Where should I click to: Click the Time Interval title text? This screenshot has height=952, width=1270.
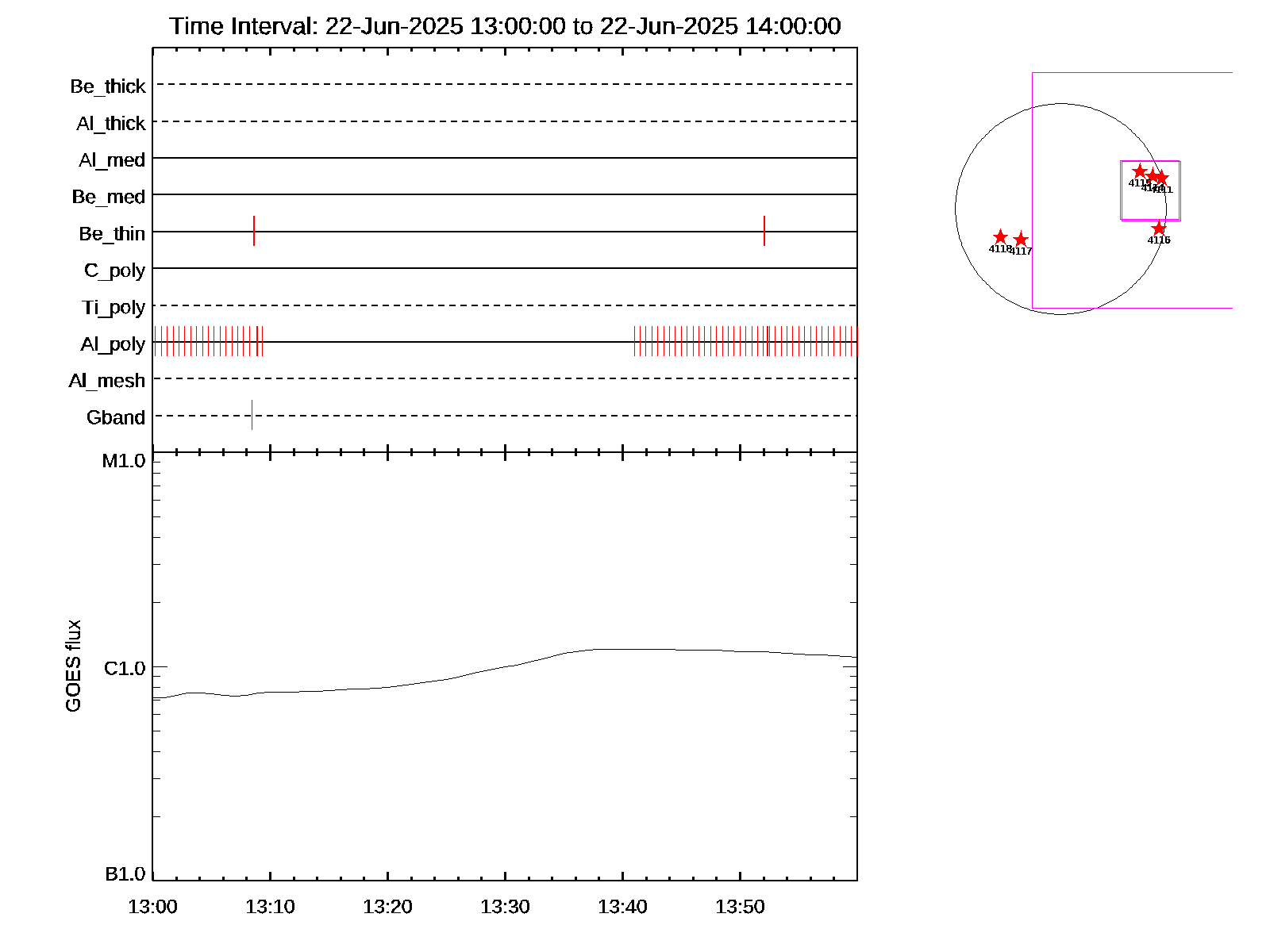(x=505, y=26)
